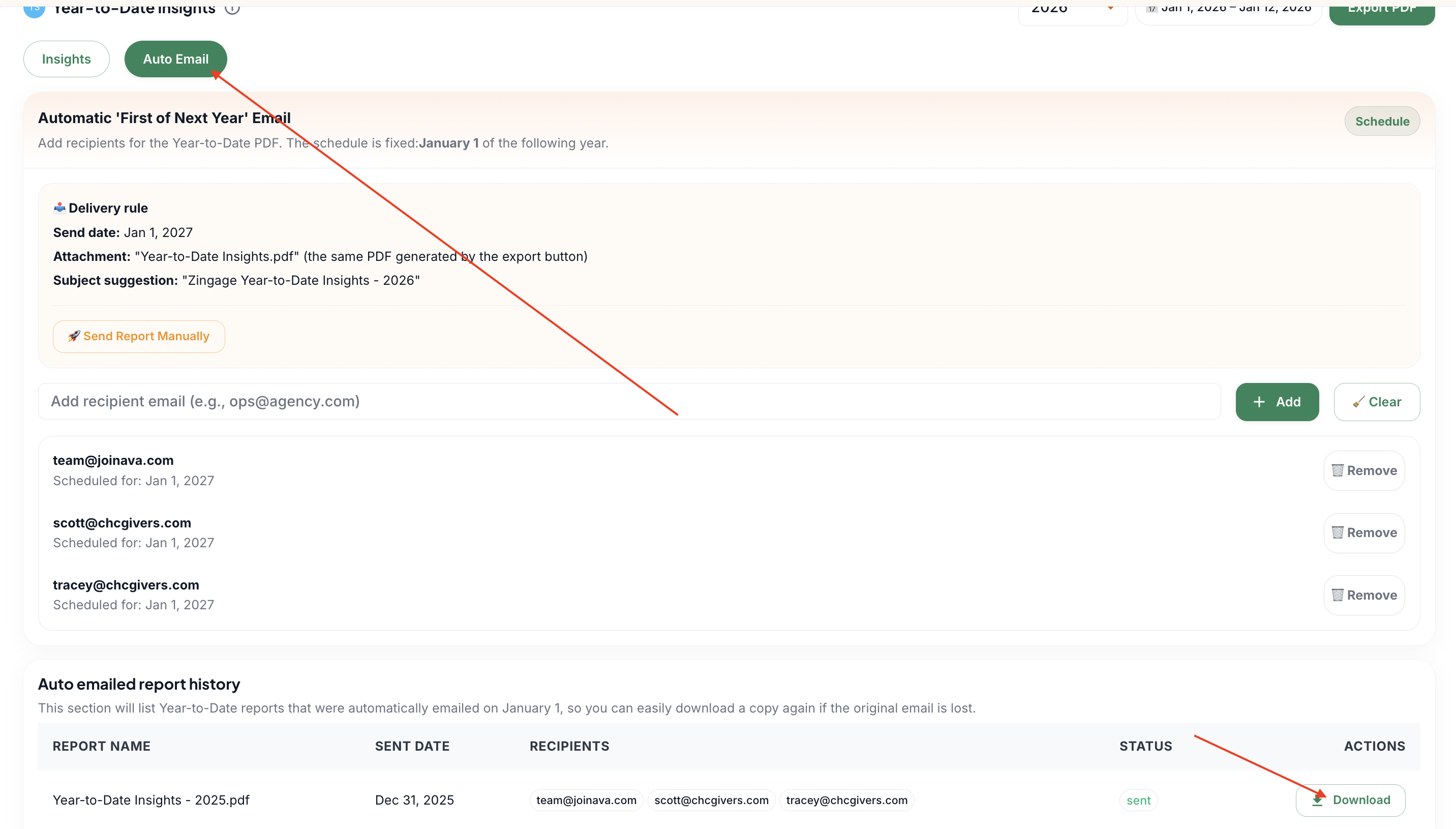Click the SENT DATE column header
Viewport: 1456px width, 829px height.
412,747
